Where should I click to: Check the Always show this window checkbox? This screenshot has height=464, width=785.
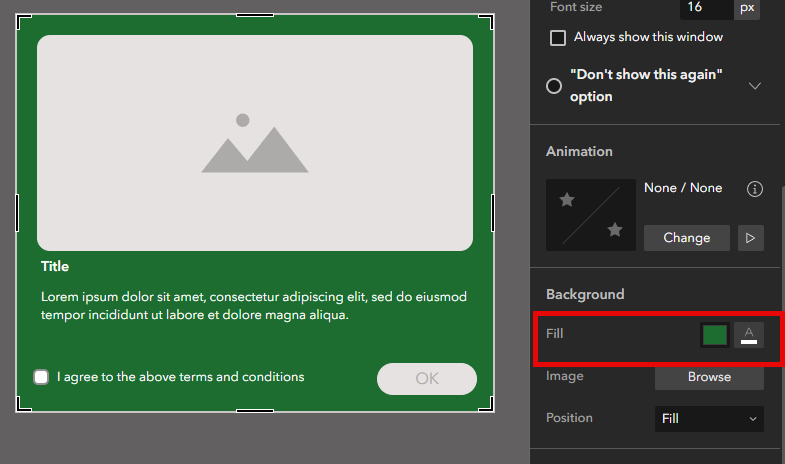click(558, 38)
